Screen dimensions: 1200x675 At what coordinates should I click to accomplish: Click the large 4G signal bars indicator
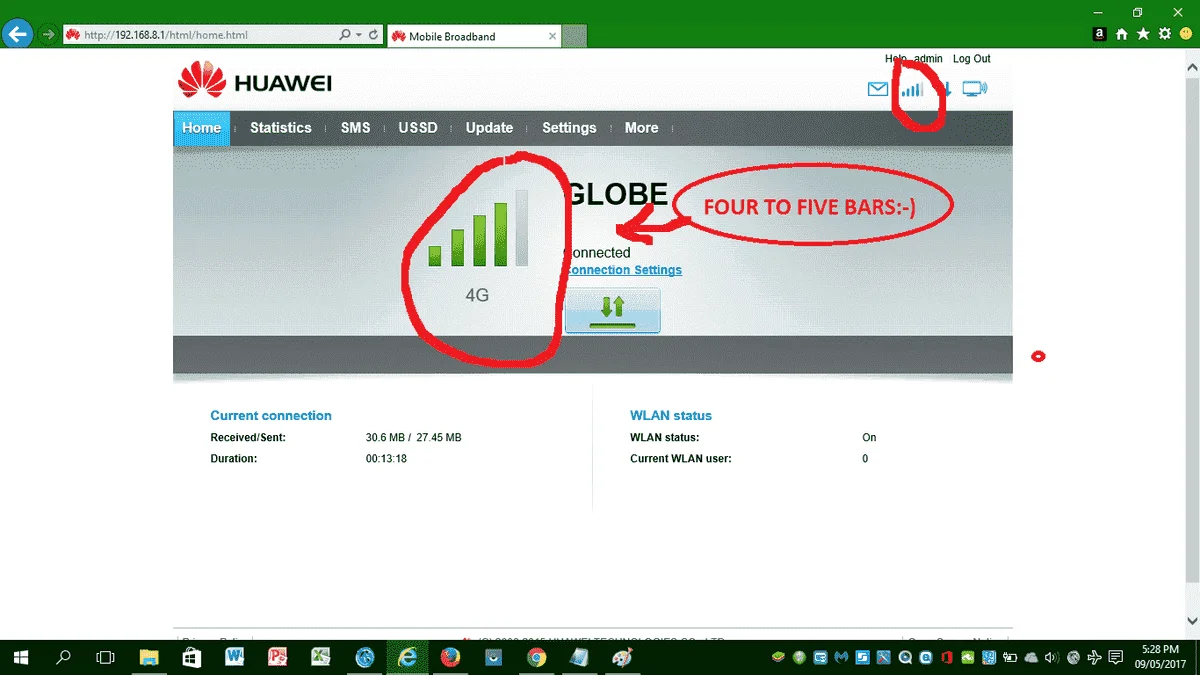tap(478, 229)
